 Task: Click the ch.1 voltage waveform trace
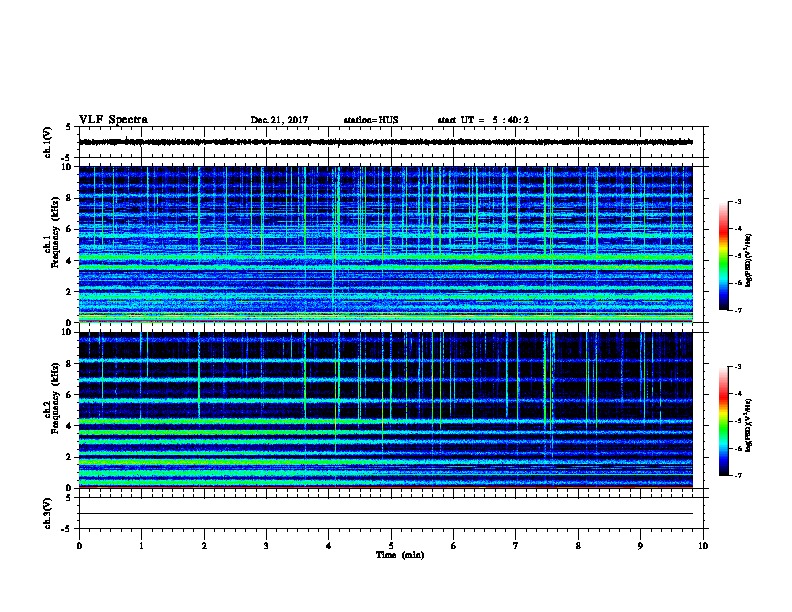click(386, 142)
